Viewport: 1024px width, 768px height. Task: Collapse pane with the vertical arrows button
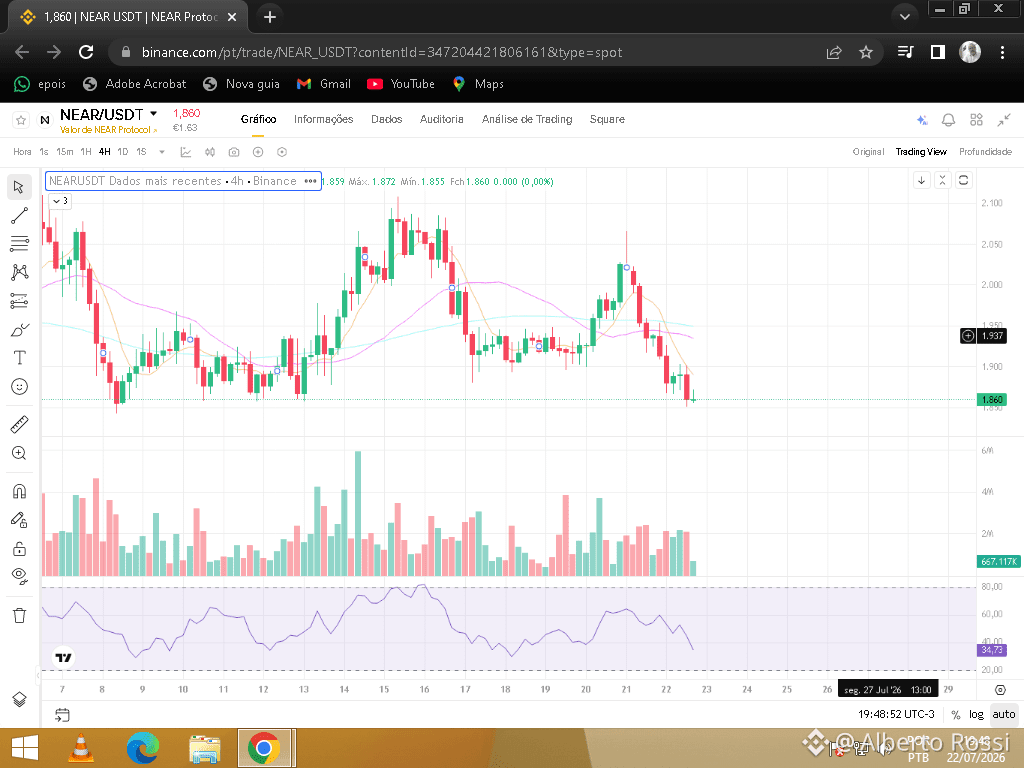(942, 180)
